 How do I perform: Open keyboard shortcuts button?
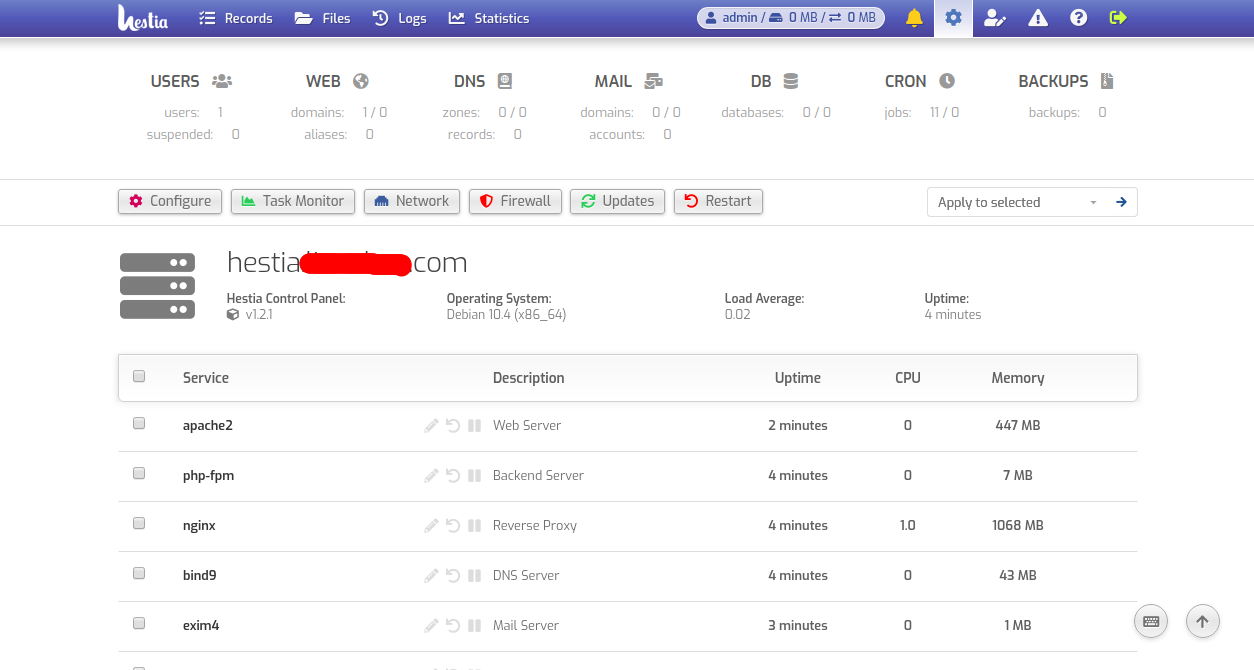click(1151, 621)
